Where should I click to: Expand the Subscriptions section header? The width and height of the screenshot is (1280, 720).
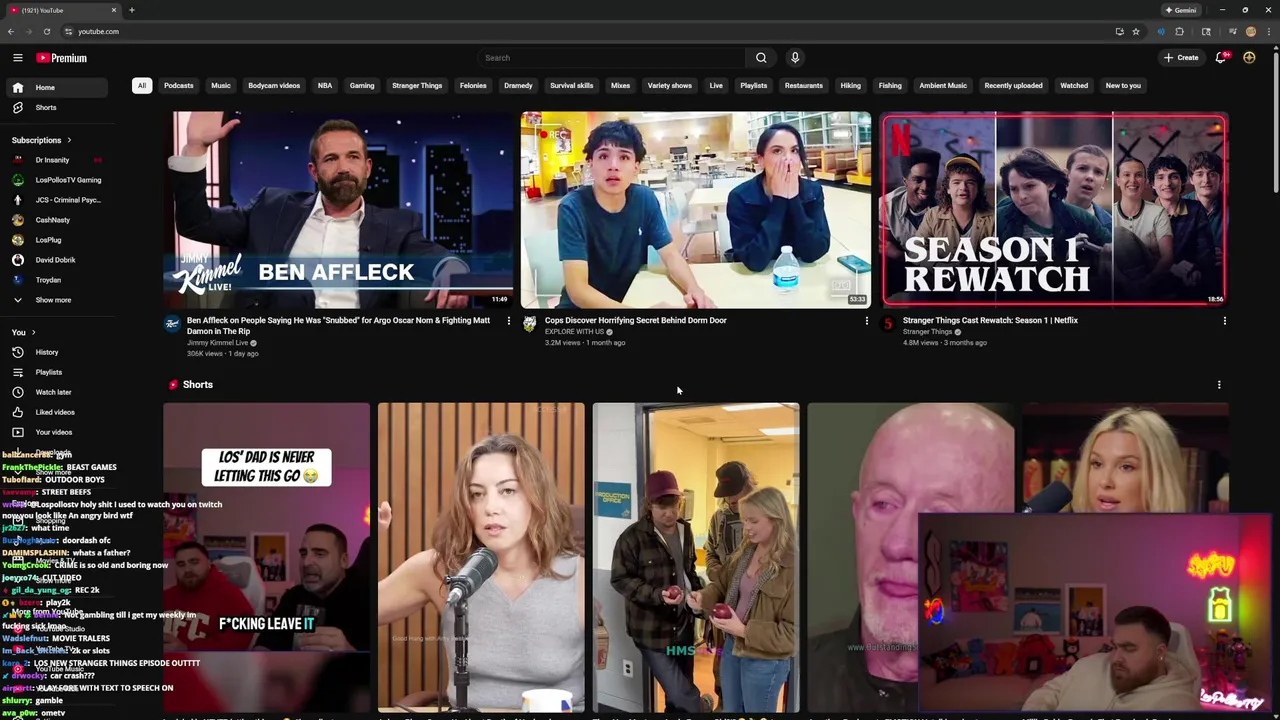(x=41, y=140)
